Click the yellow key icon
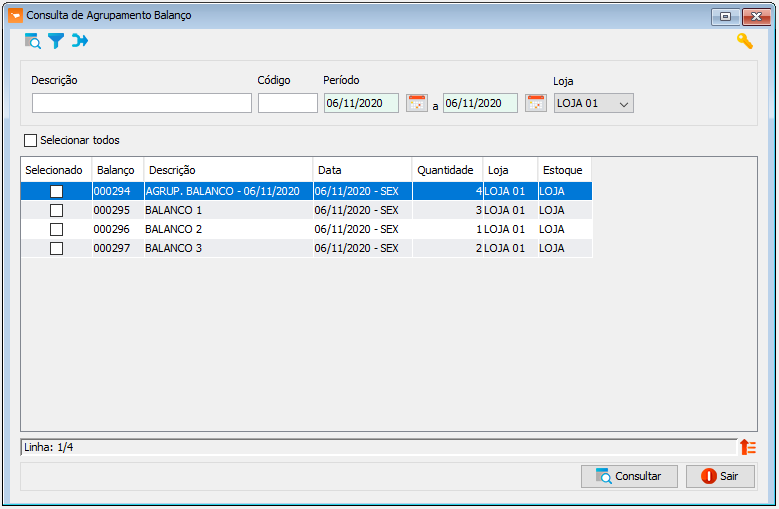Viewport: 779px width, 509px height. click(744, 41)
